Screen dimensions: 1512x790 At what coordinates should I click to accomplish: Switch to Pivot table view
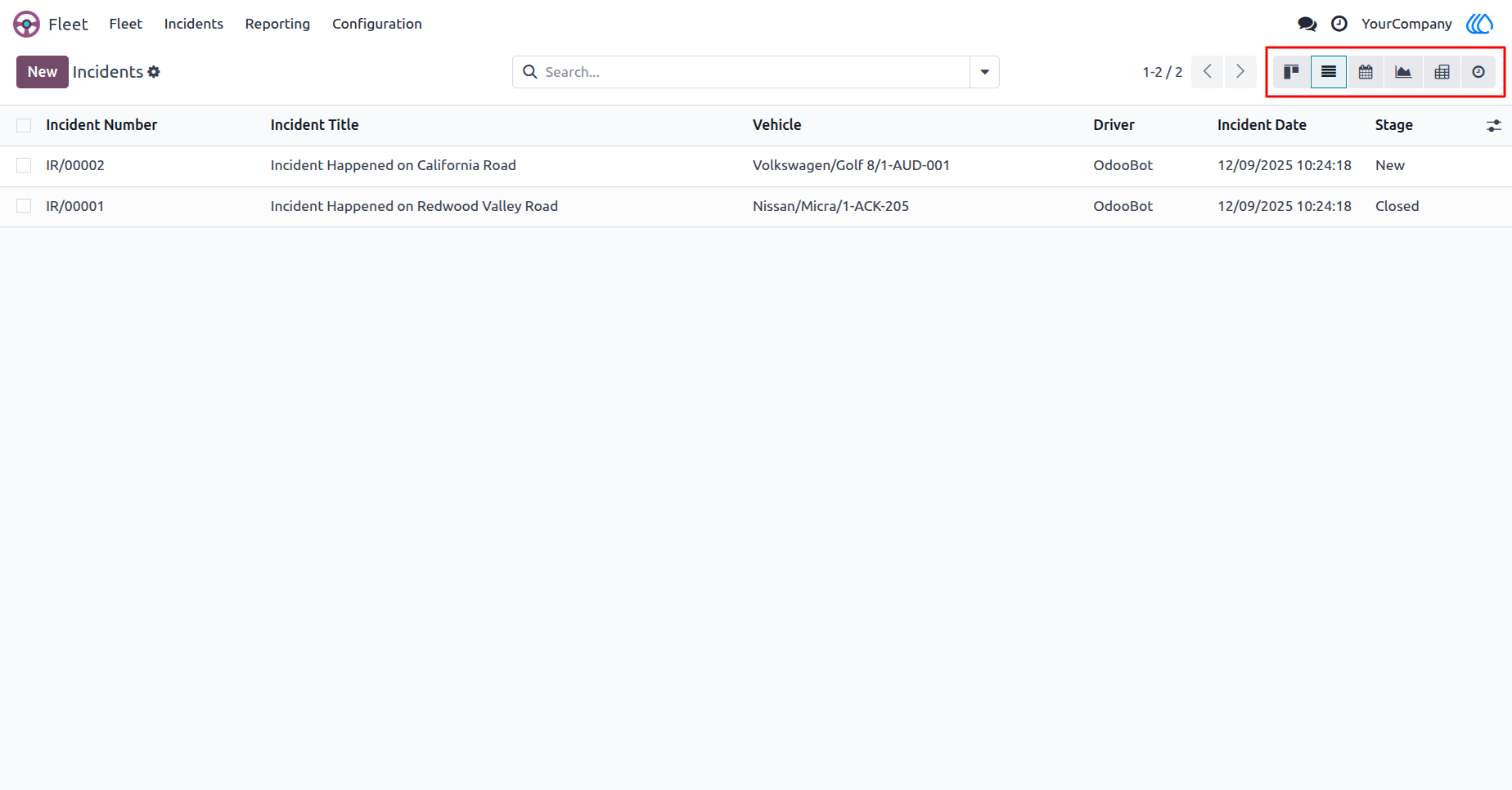pyautogui.click(x=1442, y=72)
